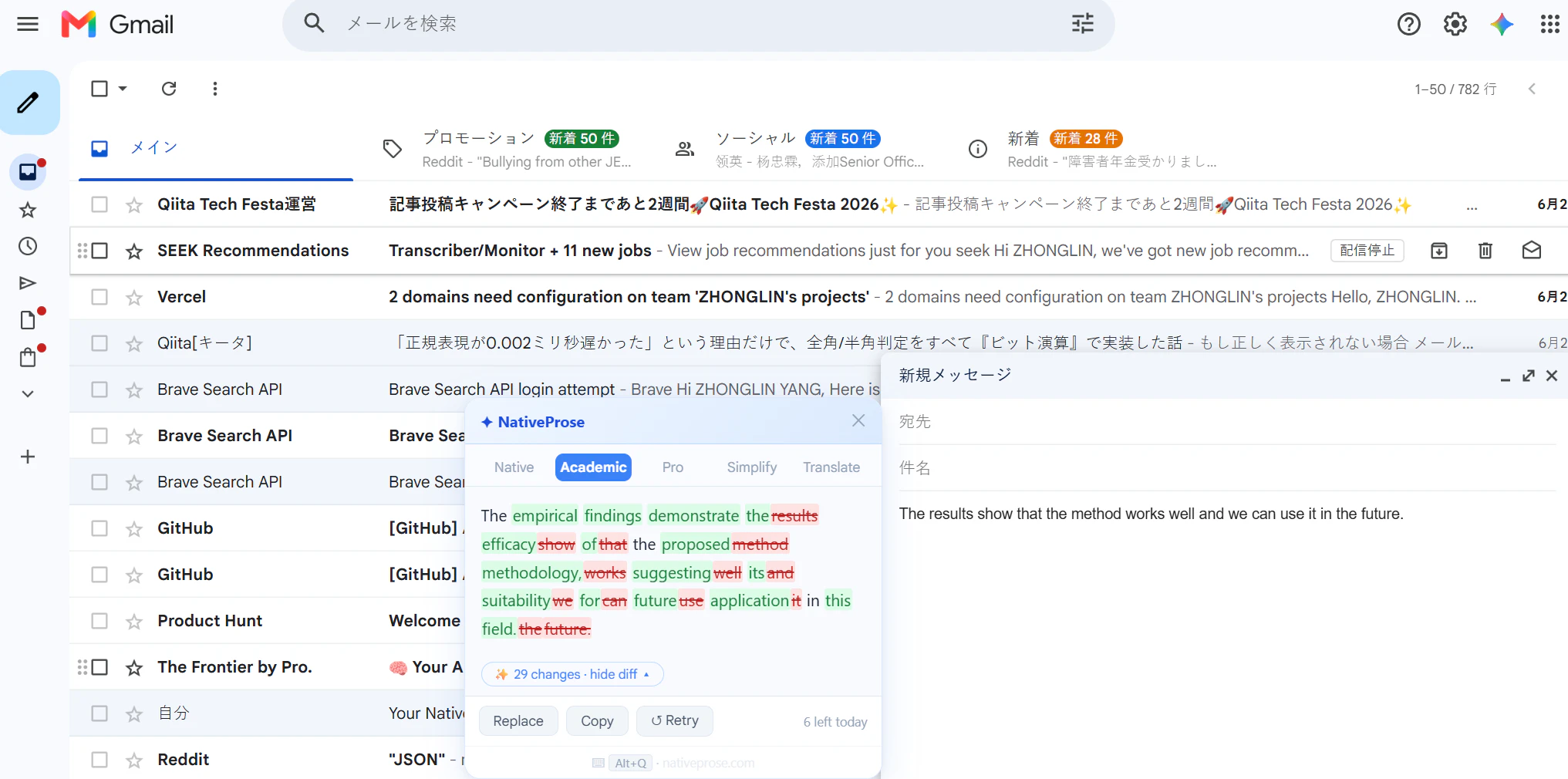Click Retry in NativeProse panel
This screenshot has height=779, width=1568.
coord(674,720)
